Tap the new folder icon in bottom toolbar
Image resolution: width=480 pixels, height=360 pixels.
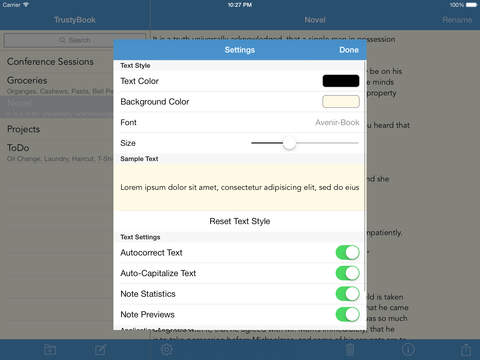click(x=50, y=350)
